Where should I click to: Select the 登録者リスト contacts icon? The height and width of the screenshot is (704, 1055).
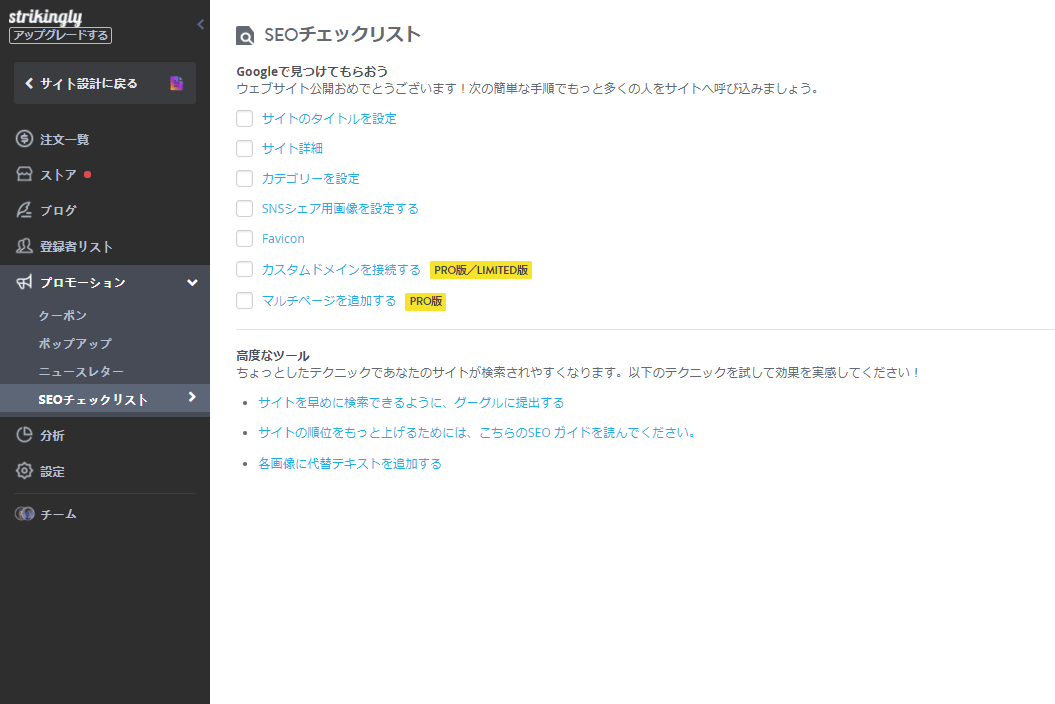tap(22, 246)
